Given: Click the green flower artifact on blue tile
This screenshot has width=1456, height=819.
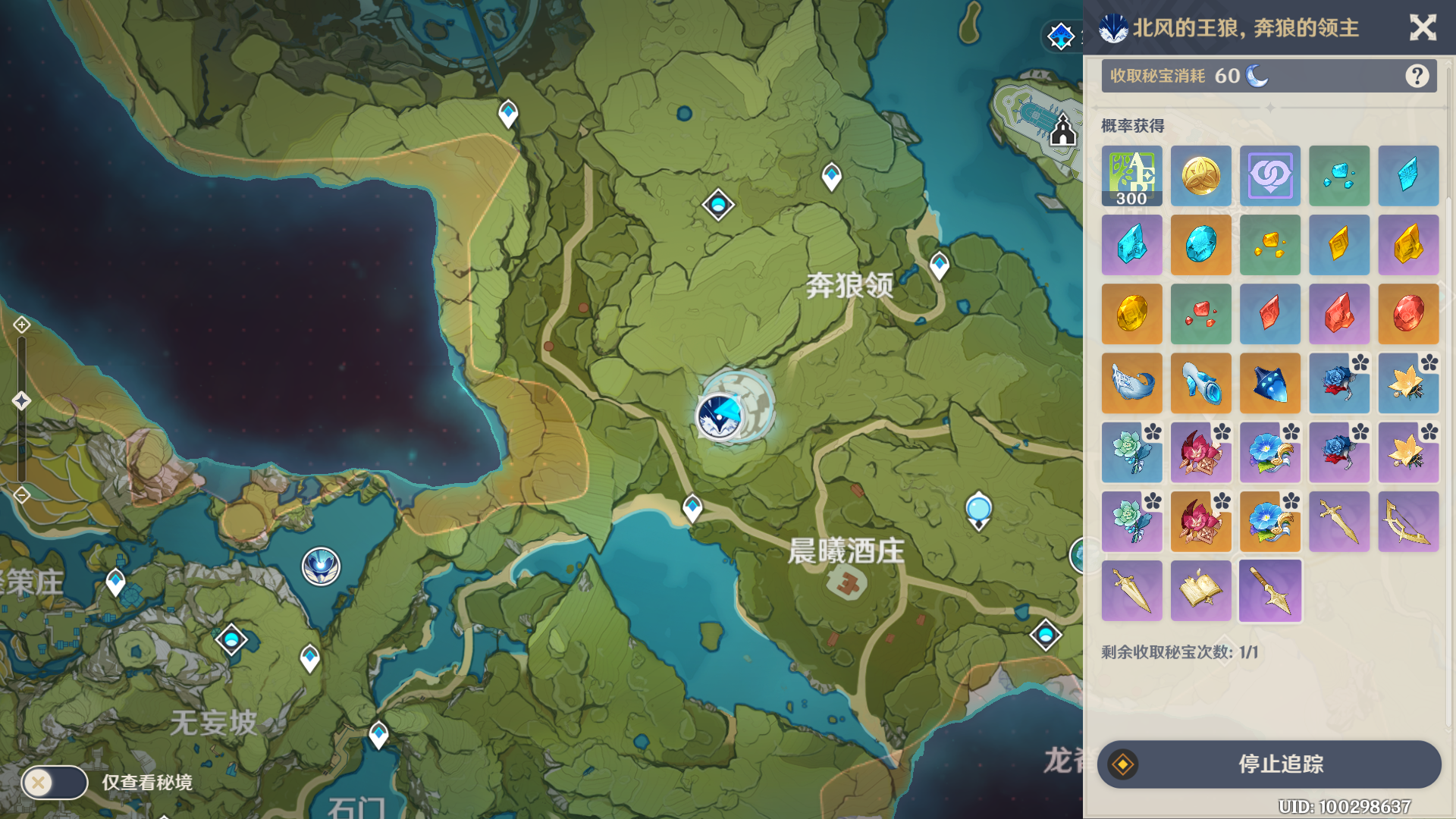Looking at the screenshot, I should point(1131,453).
